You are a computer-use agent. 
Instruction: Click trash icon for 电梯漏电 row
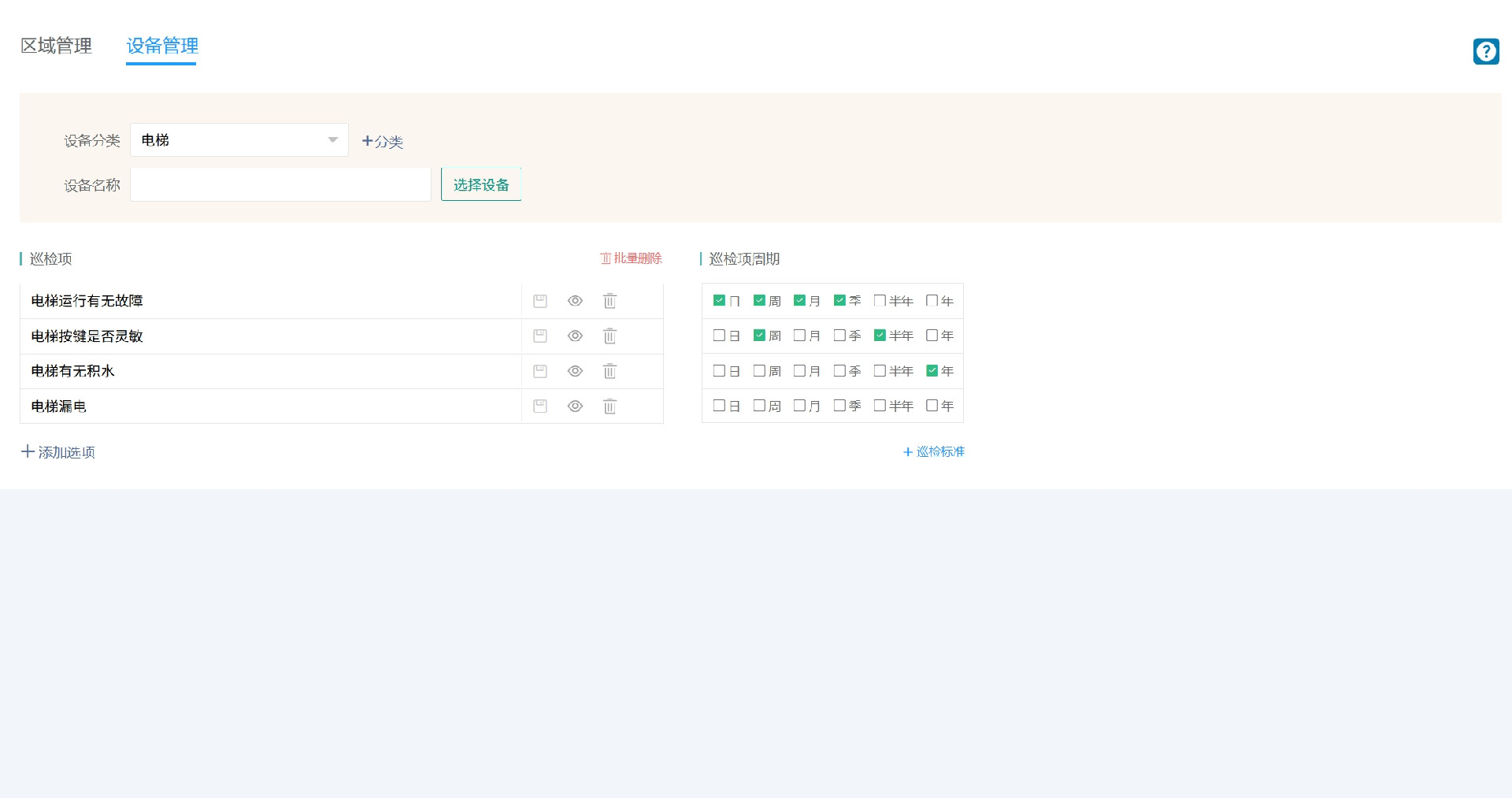coord(610,406)
